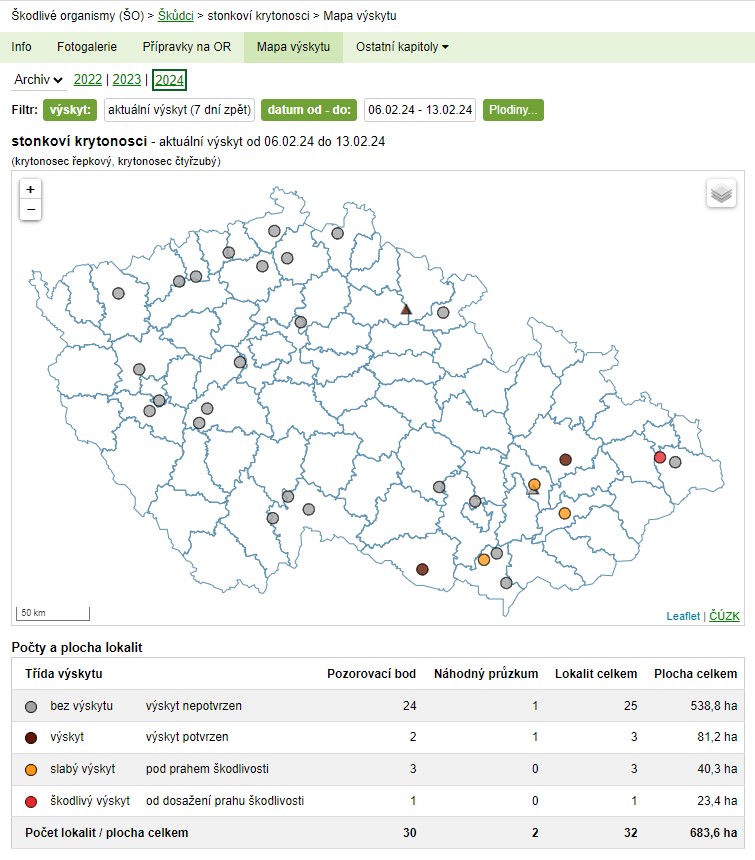Image resolution: width=755 pixels, height=860 pixels.
Task: Click the brown legend dot for výskyt
Action: click(31, 738)
